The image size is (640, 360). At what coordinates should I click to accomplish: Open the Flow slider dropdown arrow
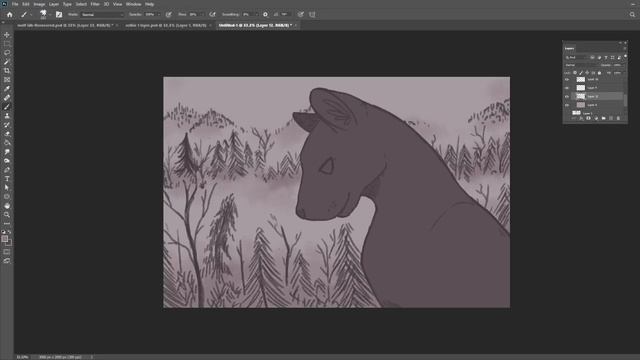202,14
